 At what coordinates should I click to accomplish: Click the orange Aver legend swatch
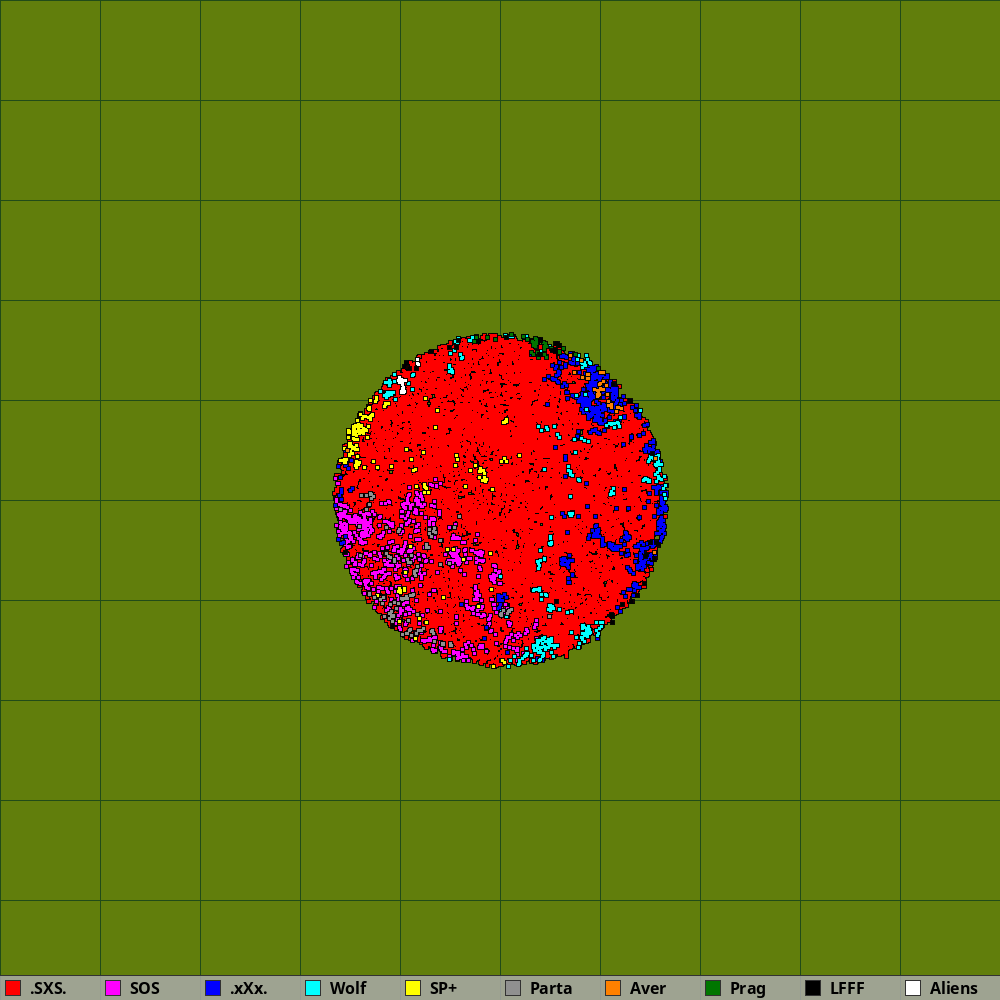pos(613,988)
